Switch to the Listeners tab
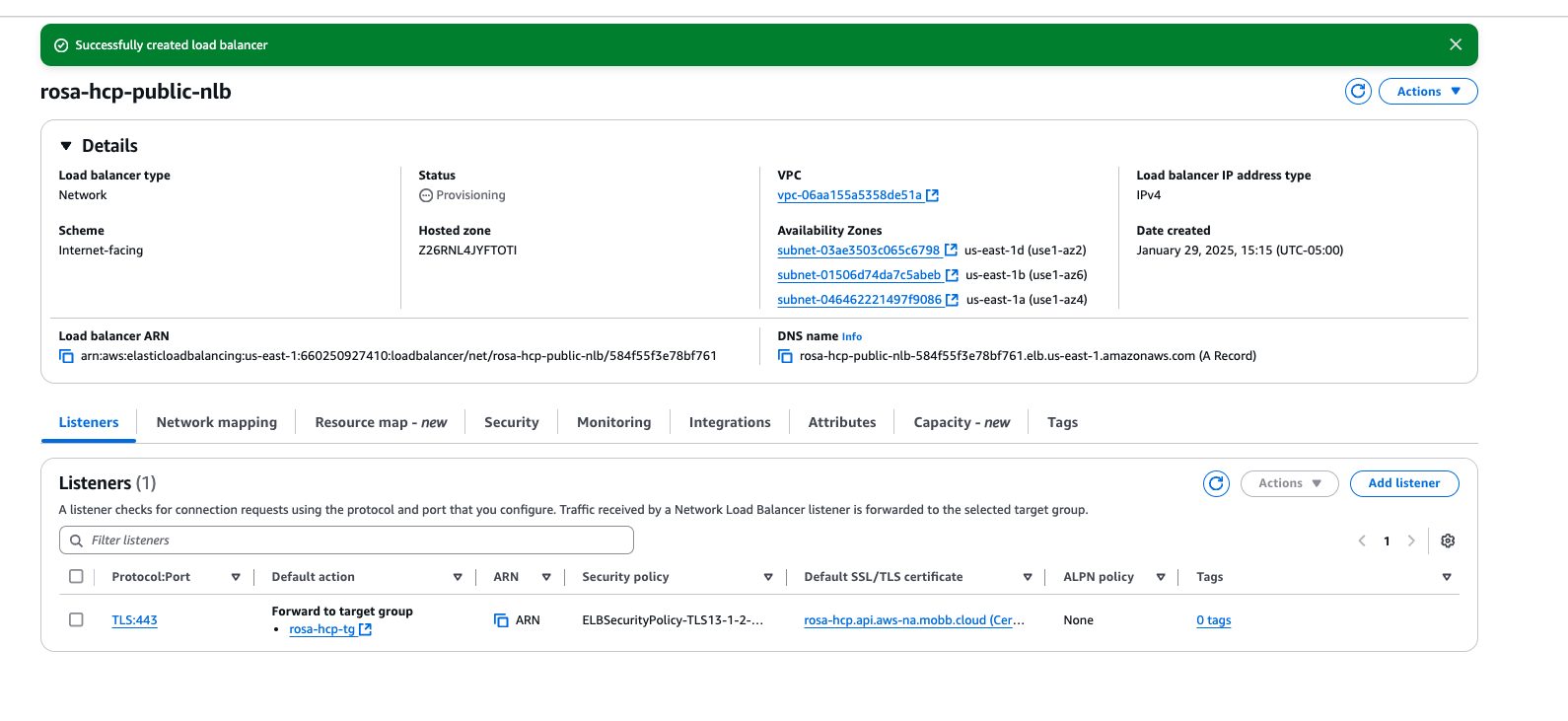Image resolution: width=1568 pixels, height=721 pixels. 89,422
